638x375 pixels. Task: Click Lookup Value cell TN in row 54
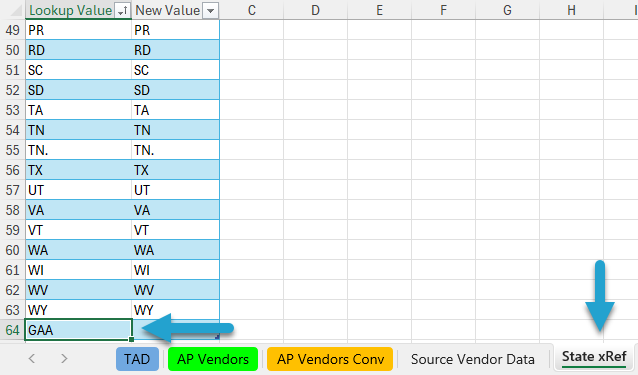[x=79, y=130]
